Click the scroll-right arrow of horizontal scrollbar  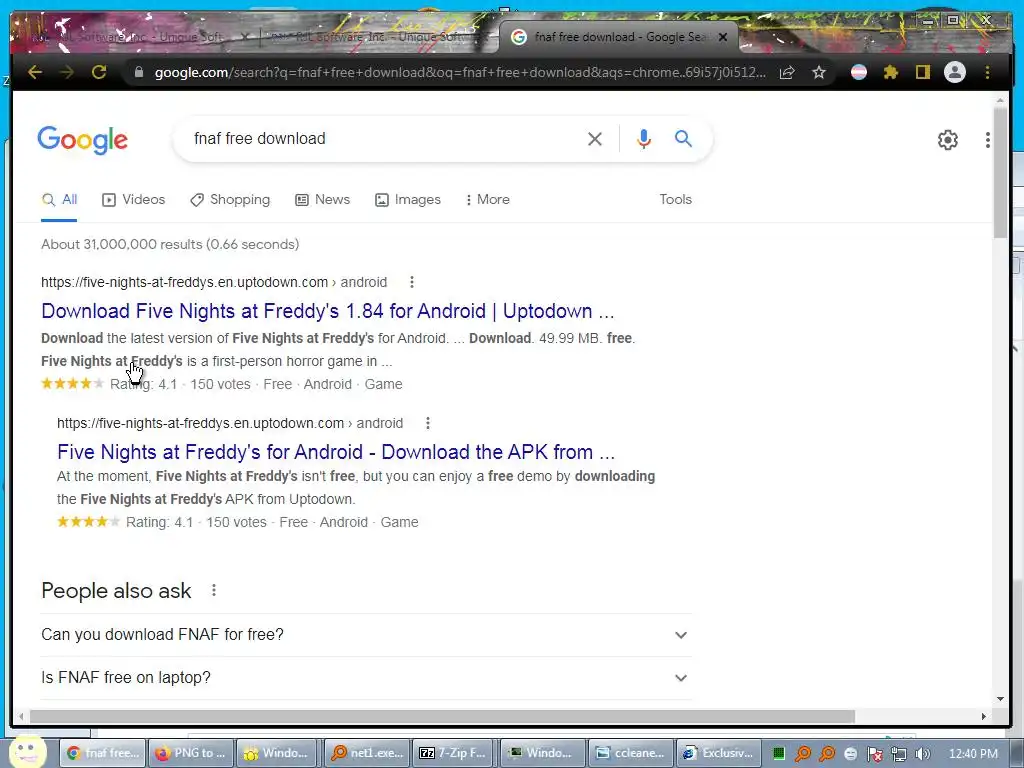click(984, 716)
